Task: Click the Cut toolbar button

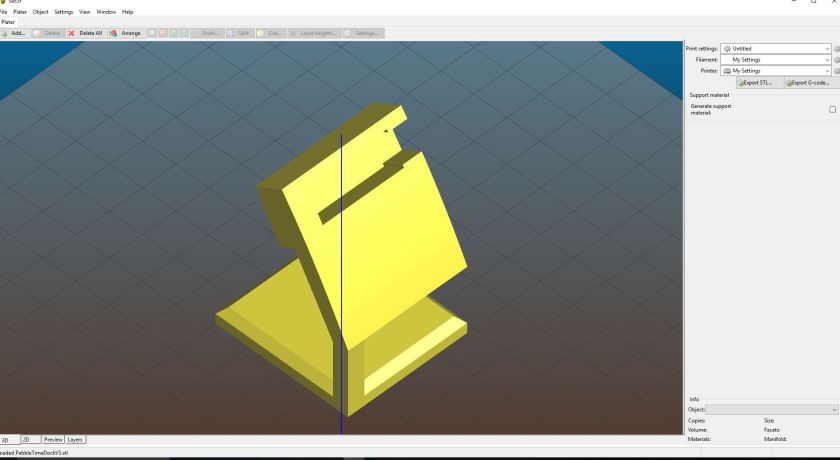Action: point(270,33)
